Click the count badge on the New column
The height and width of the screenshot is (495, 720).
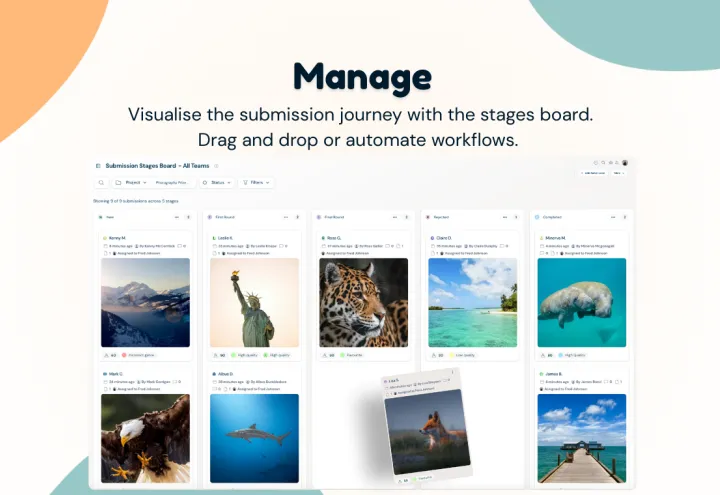188,217
